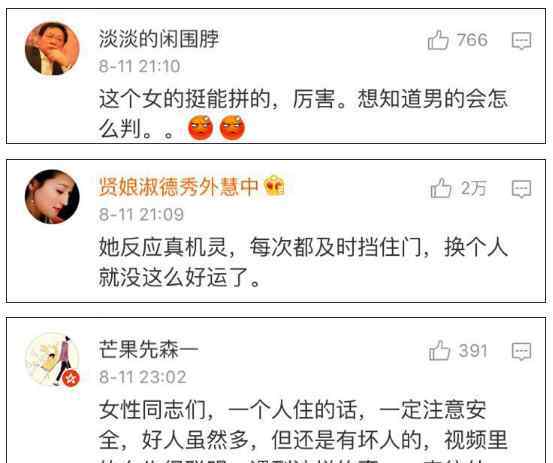Reply to 芒果先森一's comment
The image size is (553, 463).
pos(522,351)
